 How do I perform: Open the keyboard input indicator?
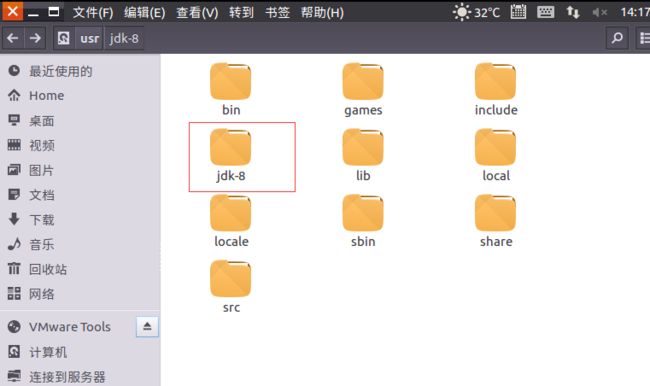point(546,12)
